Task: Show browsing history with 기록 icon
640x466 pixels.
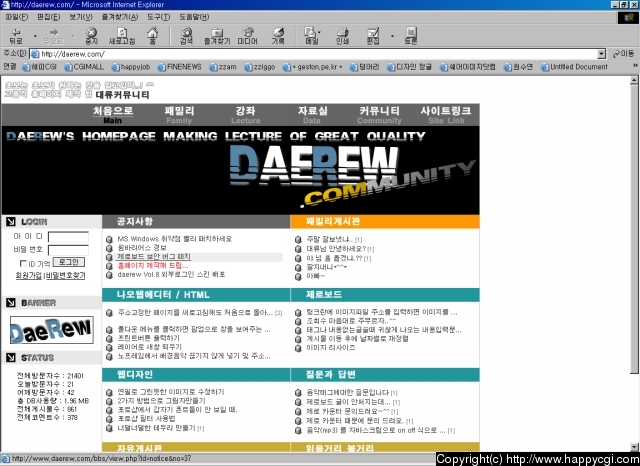Action: point(278,36)
